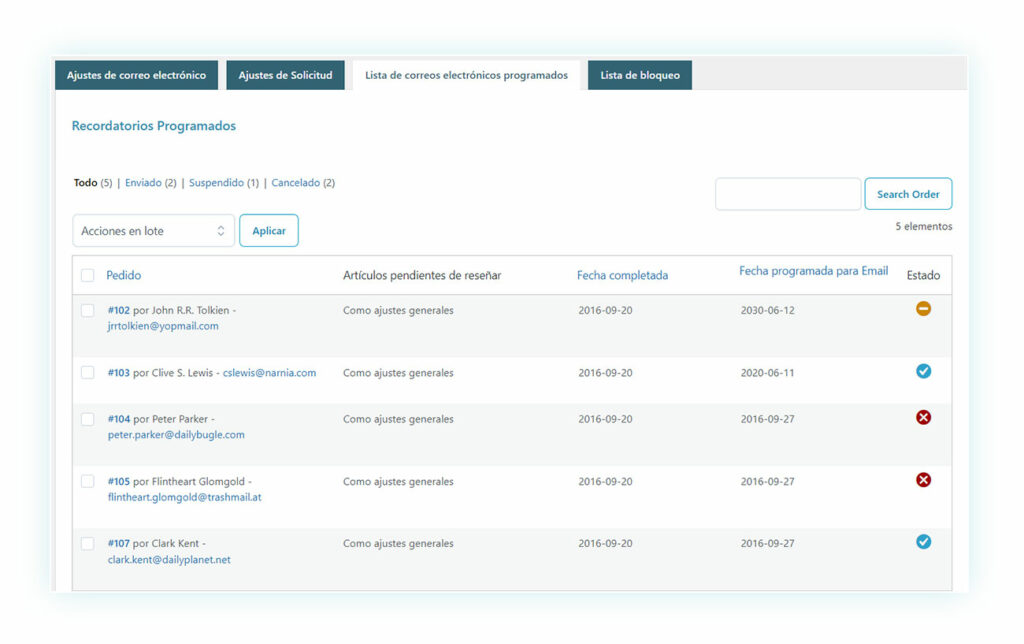The height and width of the screenshot is (644, 1024).
Task: Open order #107 link
Action: [119, 543]
